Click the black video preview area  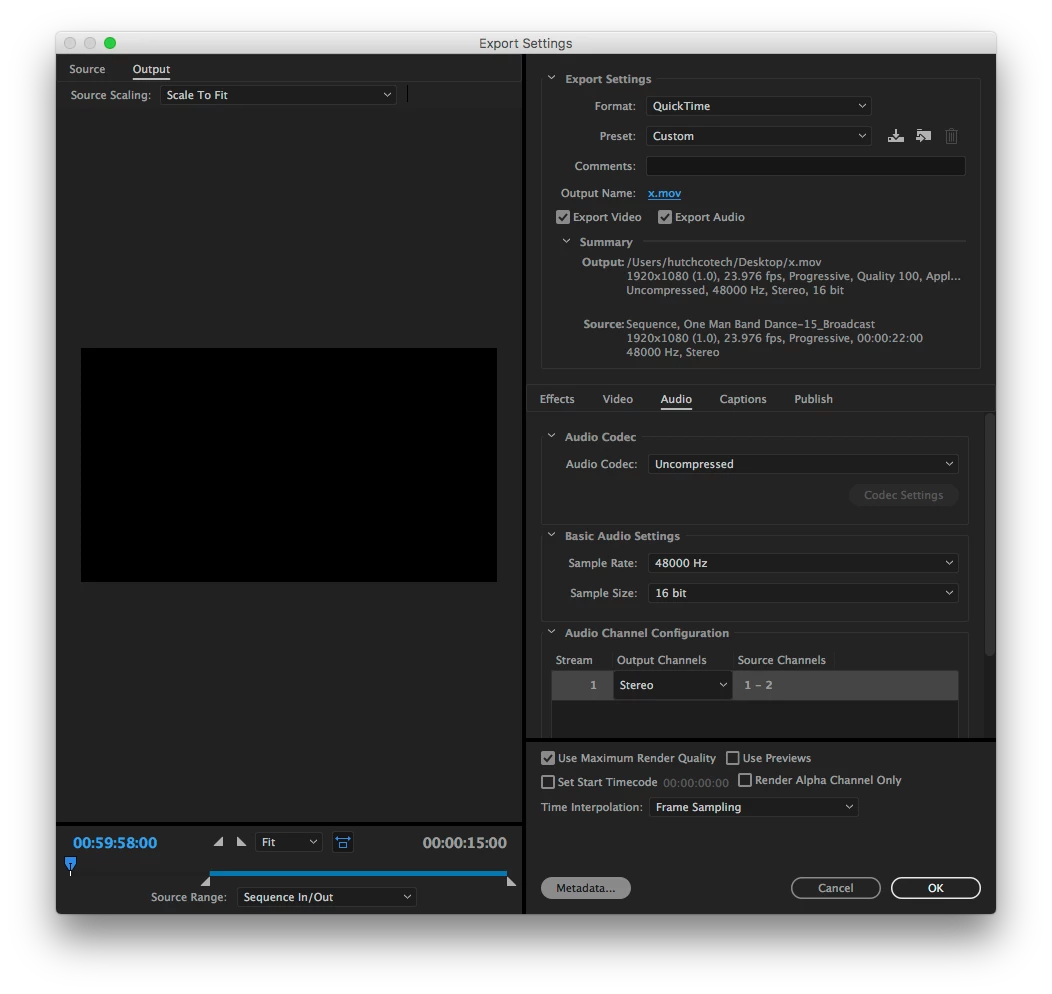coord(288,465)
